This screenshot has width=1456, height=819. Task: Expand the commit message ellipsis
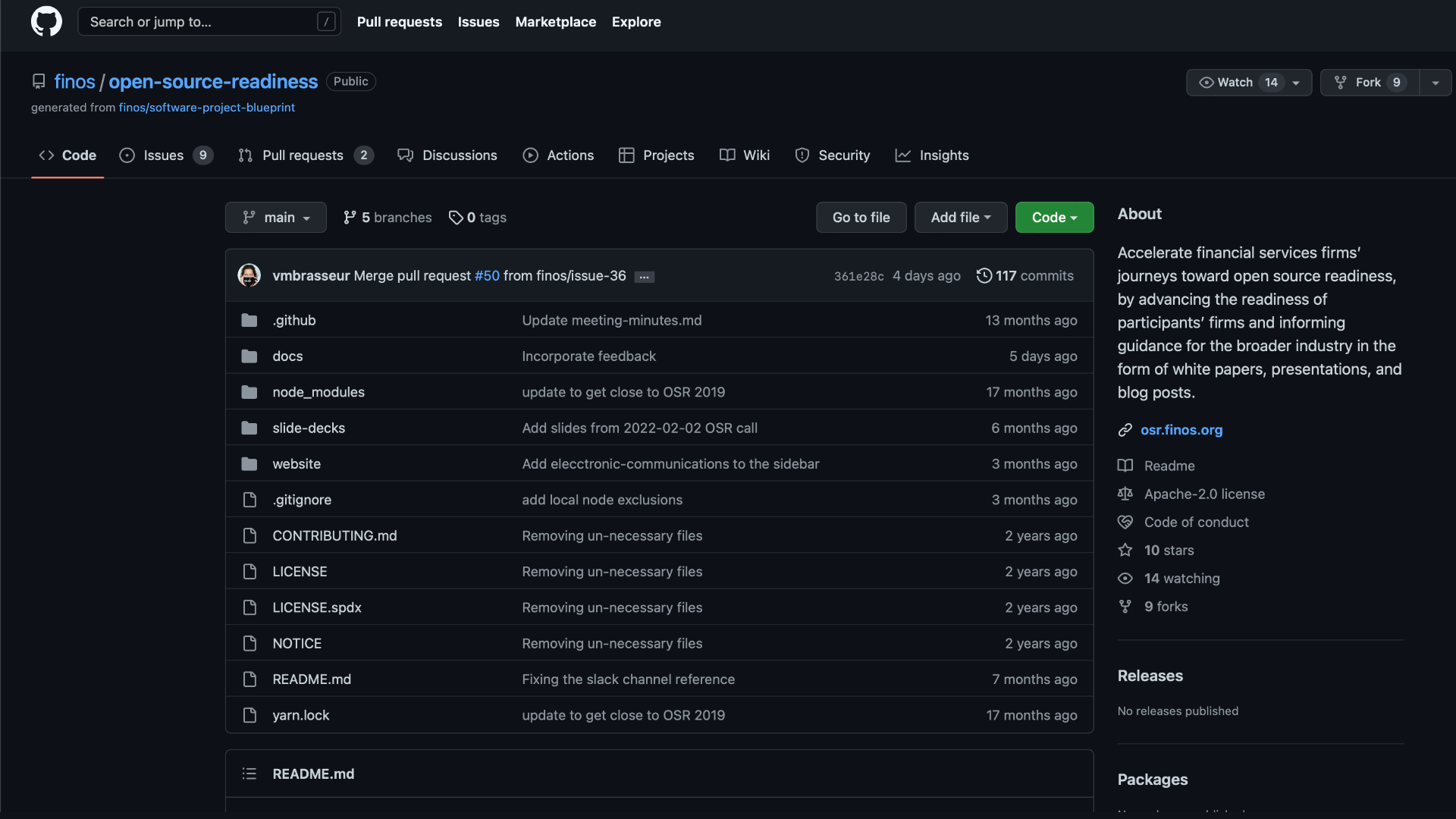click(x=644, y=277)
